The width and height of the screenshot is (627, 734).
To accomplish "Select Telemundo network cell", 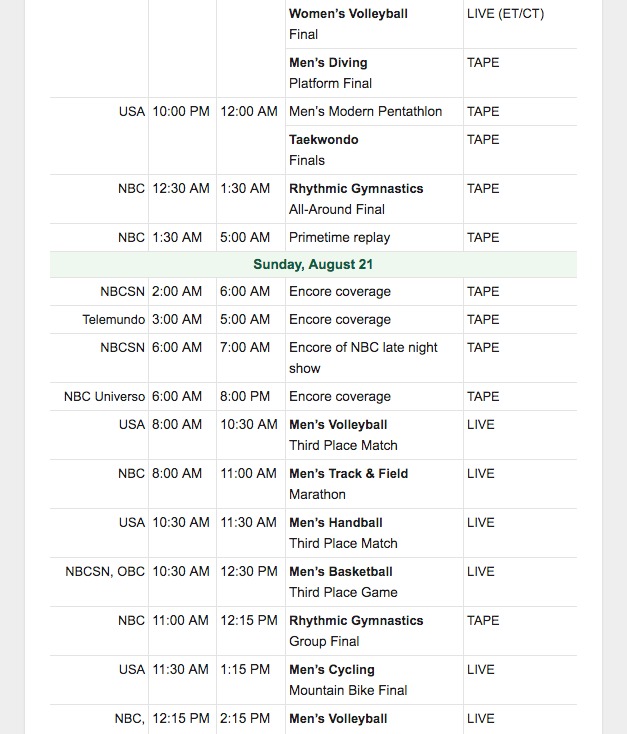I will [x=113, y=319].
